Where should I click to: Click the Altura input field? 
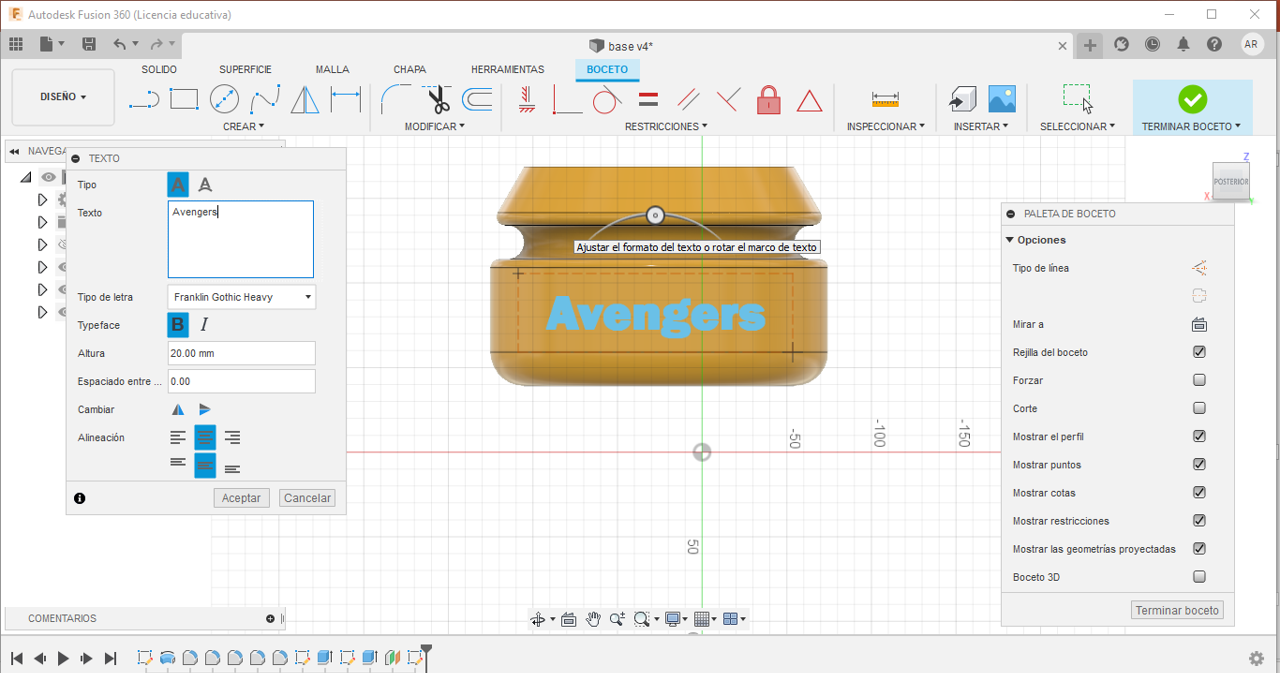tap(241, 353)
